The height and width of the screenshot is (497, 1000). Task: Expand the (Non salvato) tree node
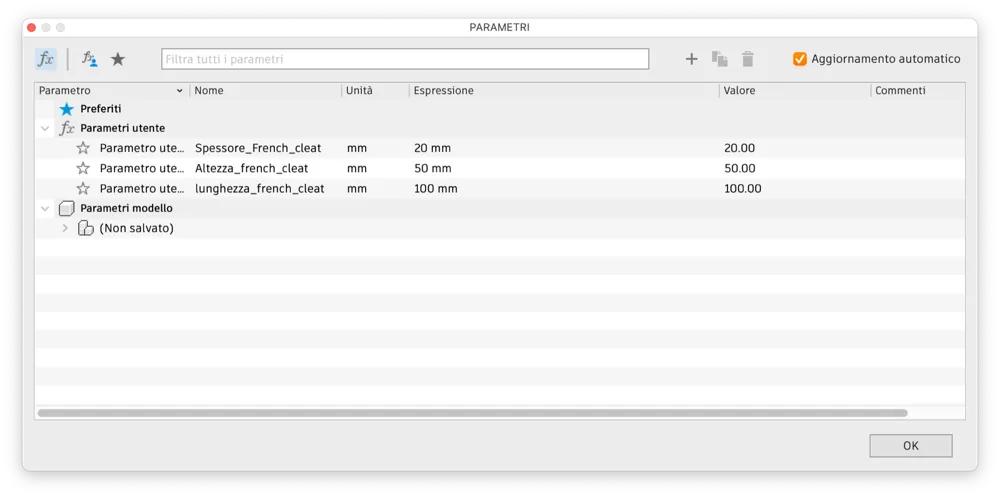click(65, 228)
